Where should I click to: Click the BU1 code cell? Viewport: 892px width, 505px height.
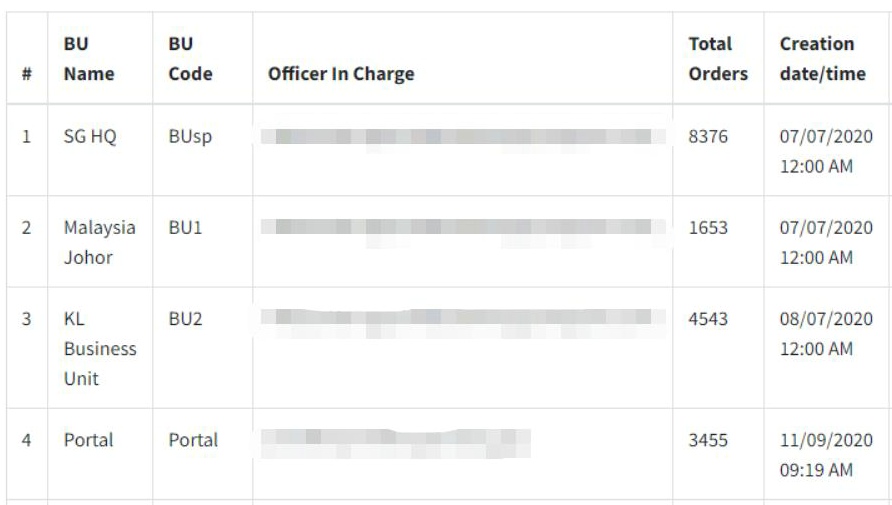(185, 227)
